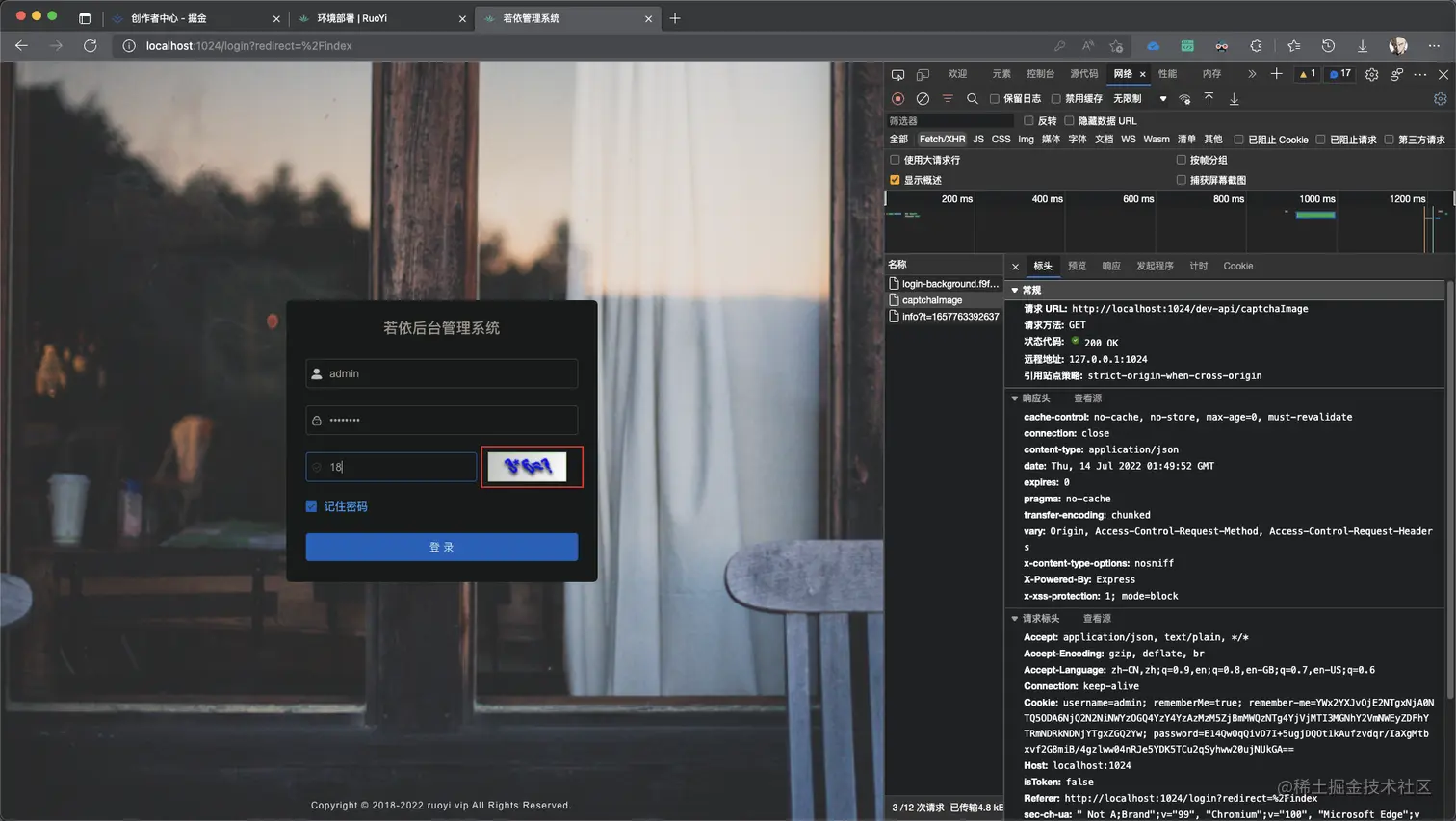Viewport: 1456px width, 821px height.
Task: Open the 无限制 throttling dropdown
Action: (x=1140, y=99)
